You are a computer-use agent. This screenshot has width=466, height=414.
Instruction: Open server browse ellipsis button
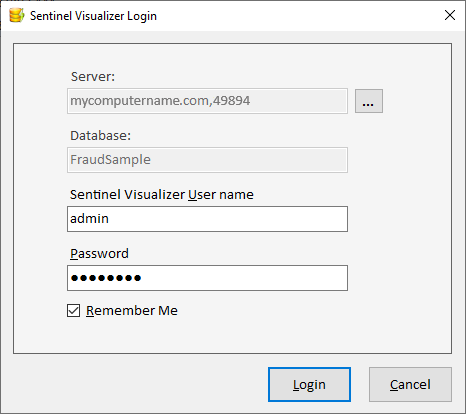[x=369, y=101]
